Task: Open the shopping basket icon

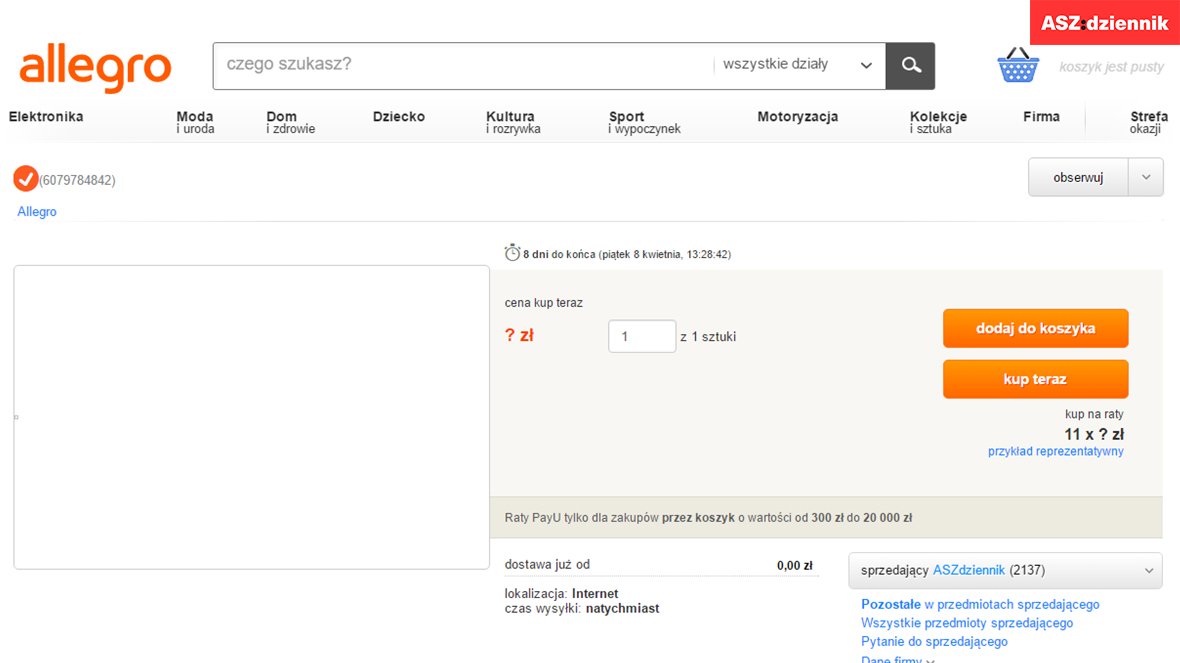Action: click(1018, 65)
